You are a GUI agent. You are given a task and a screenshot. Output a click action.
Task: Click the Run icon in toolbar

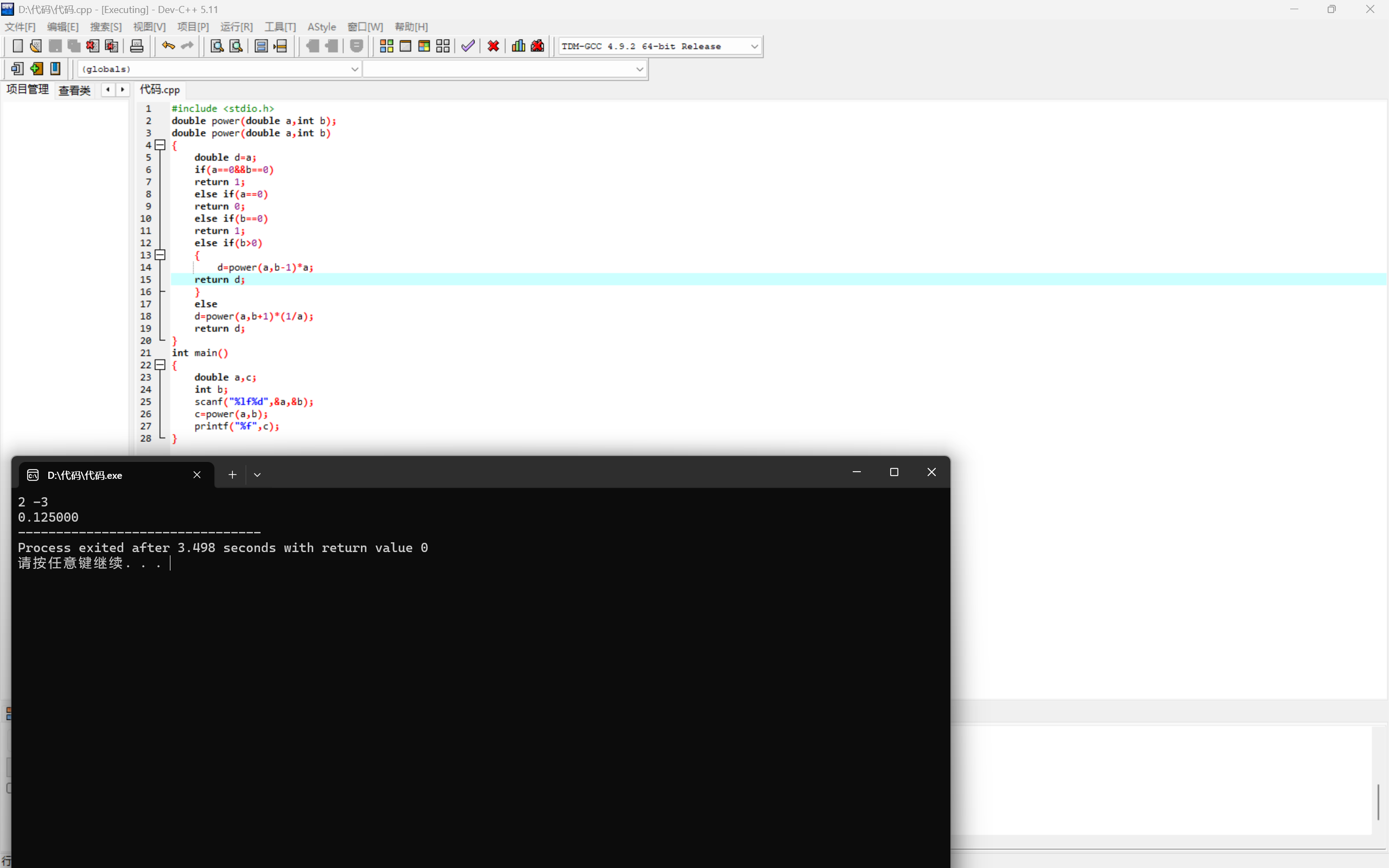[405, 46]
